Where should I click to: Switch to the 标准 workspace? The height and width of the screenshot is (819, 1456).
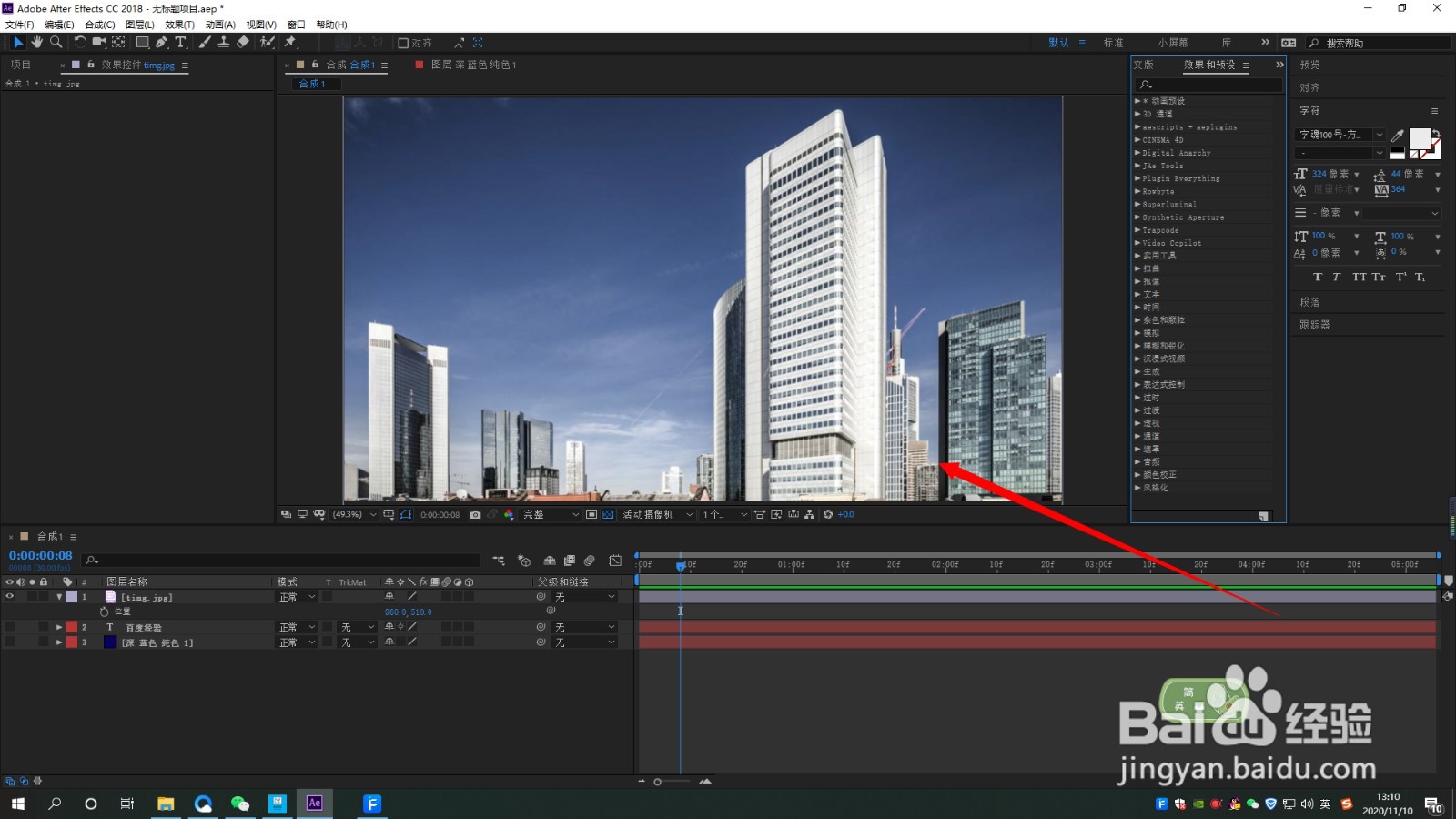[x=1114, y=43]
